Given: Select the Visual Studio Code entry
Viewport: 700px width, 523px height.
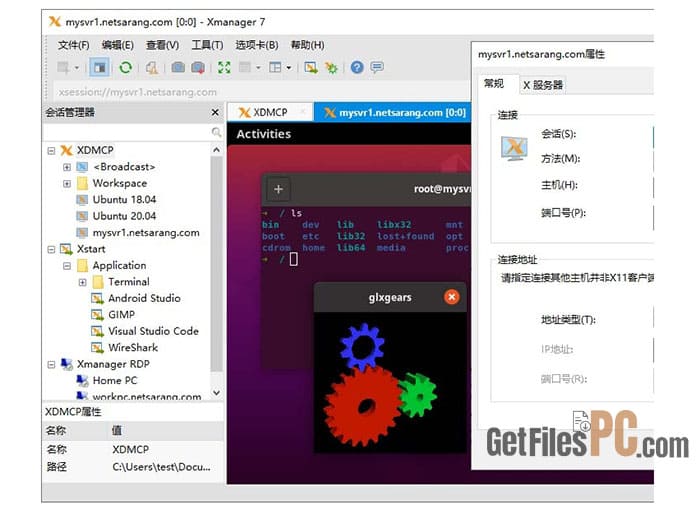Looking at the screenshot, I should click(x=153, y=331).
